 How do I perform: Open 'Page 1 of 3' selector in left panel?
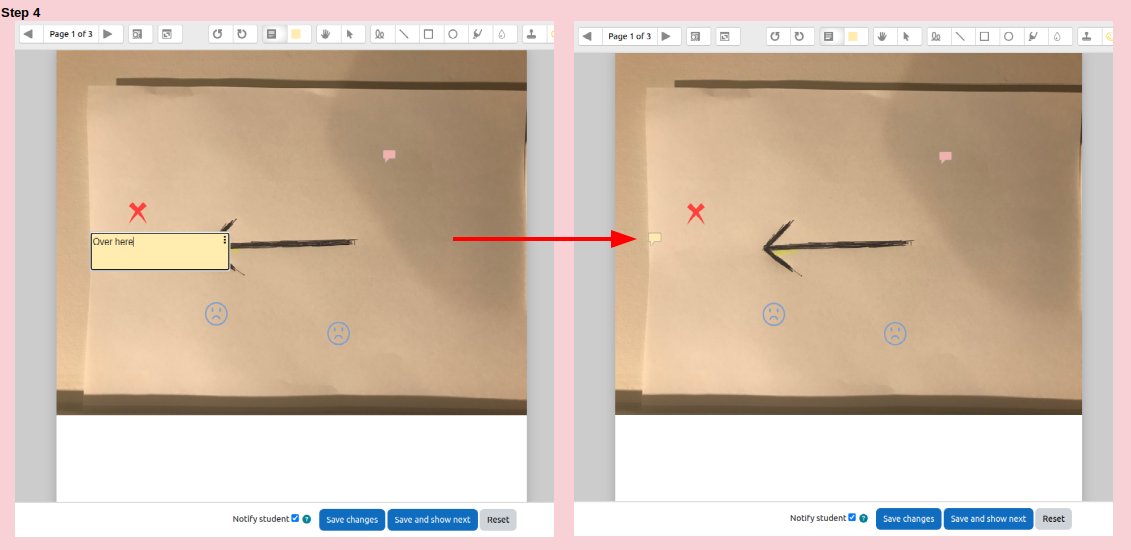(71, 34)
